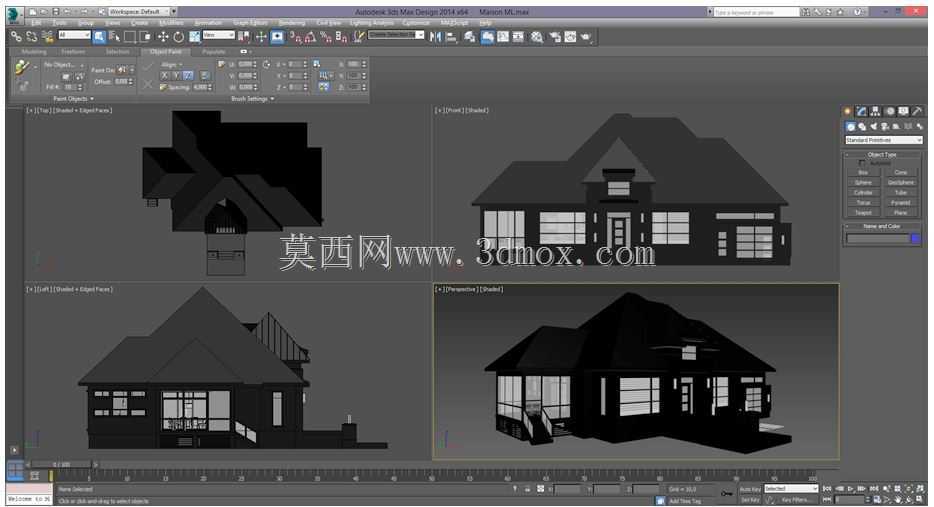
Task: Open the Utilities command panel tab
Action: tap(917, 111)
